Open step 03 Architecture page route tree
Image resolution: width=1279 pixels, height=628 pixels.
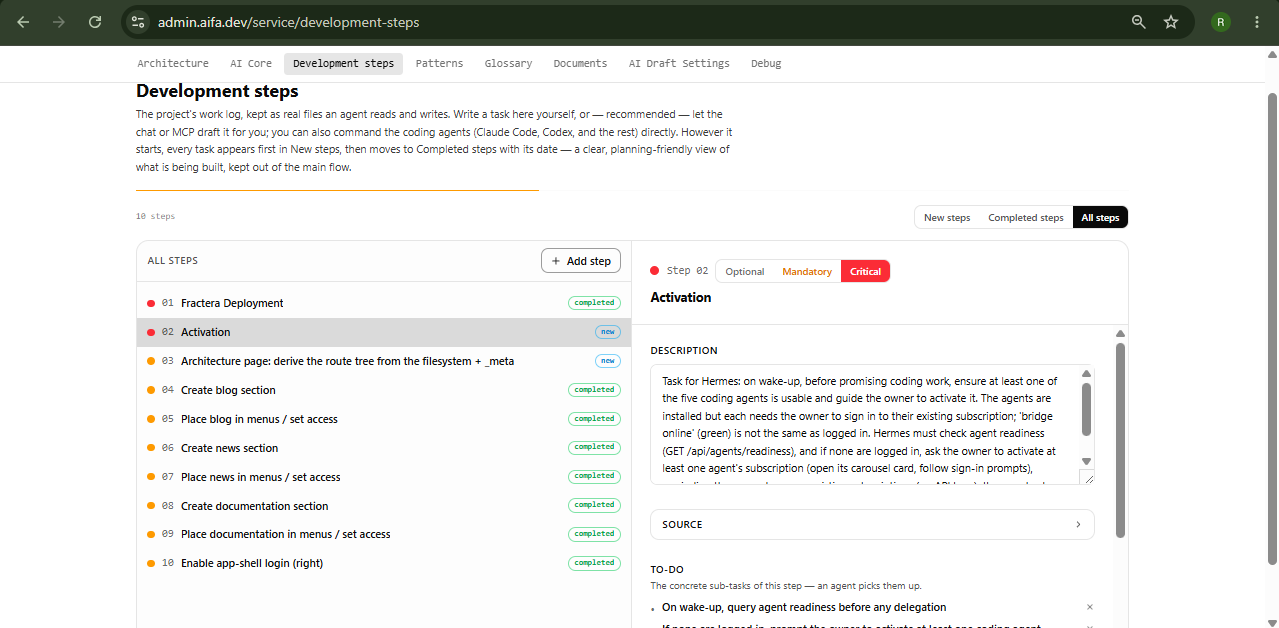(384, 361)
